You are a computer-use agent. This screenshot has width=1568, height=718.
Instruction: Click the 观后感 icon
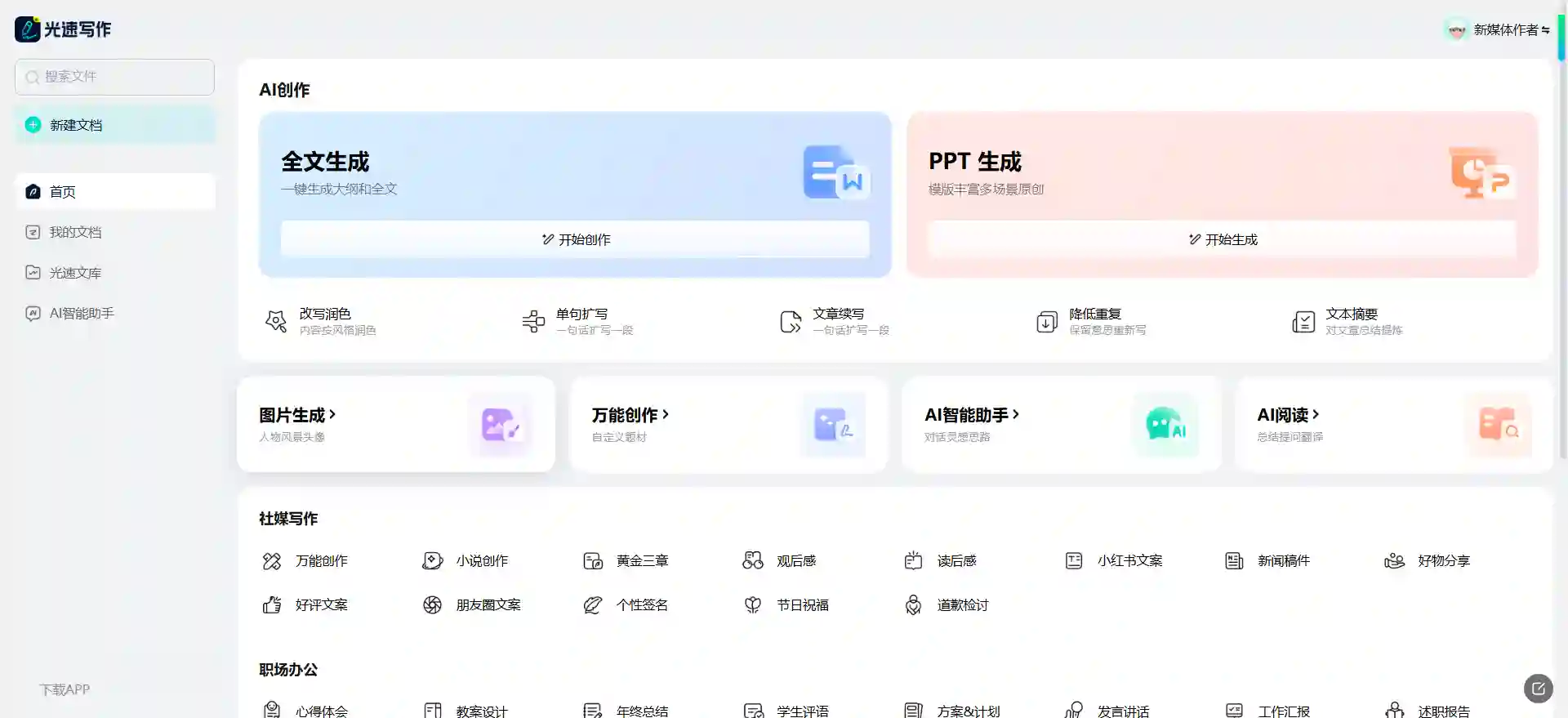coord(753,560)
